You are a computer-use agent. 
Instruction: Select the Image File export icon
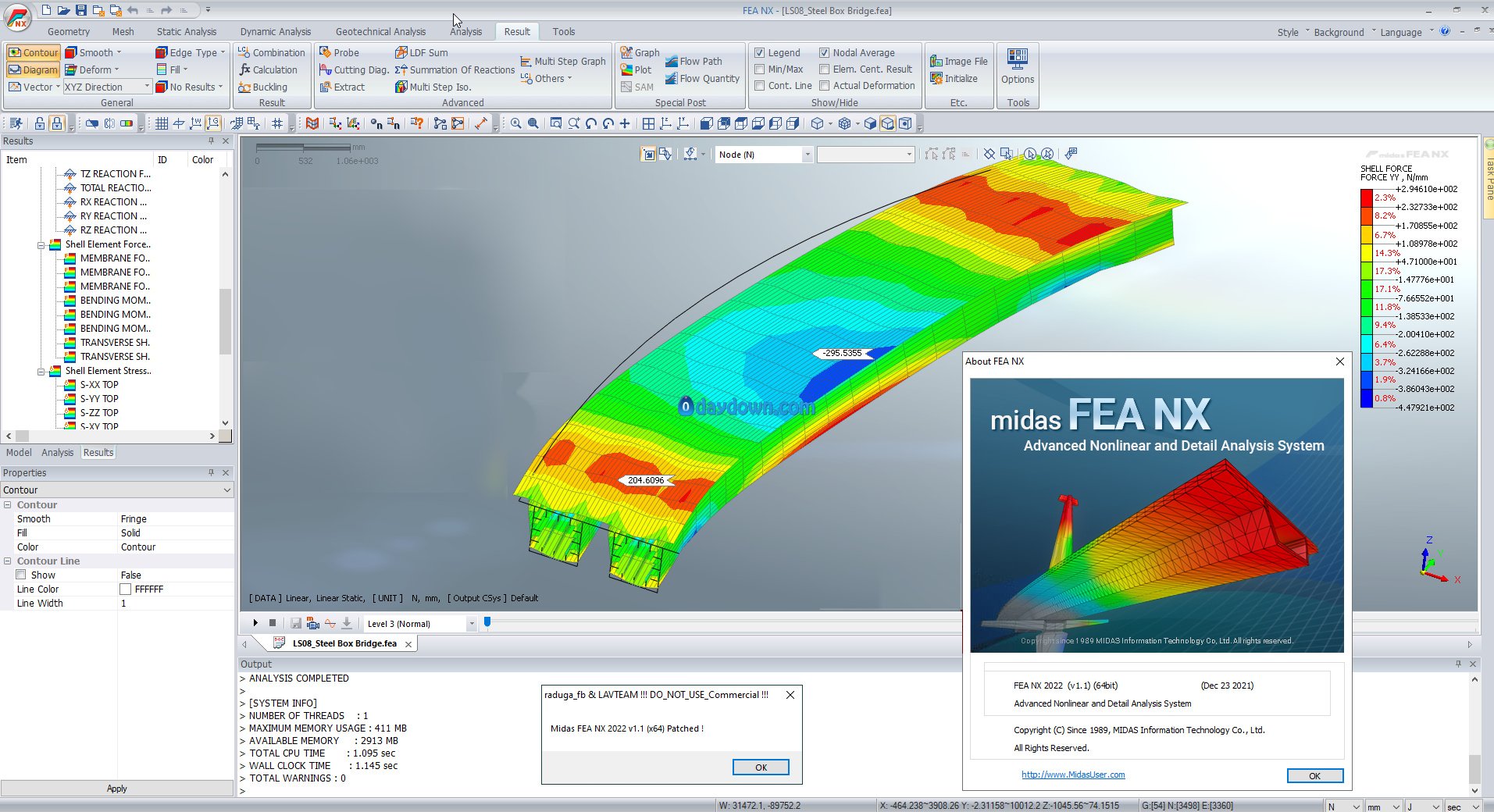(x=936, y=61)
